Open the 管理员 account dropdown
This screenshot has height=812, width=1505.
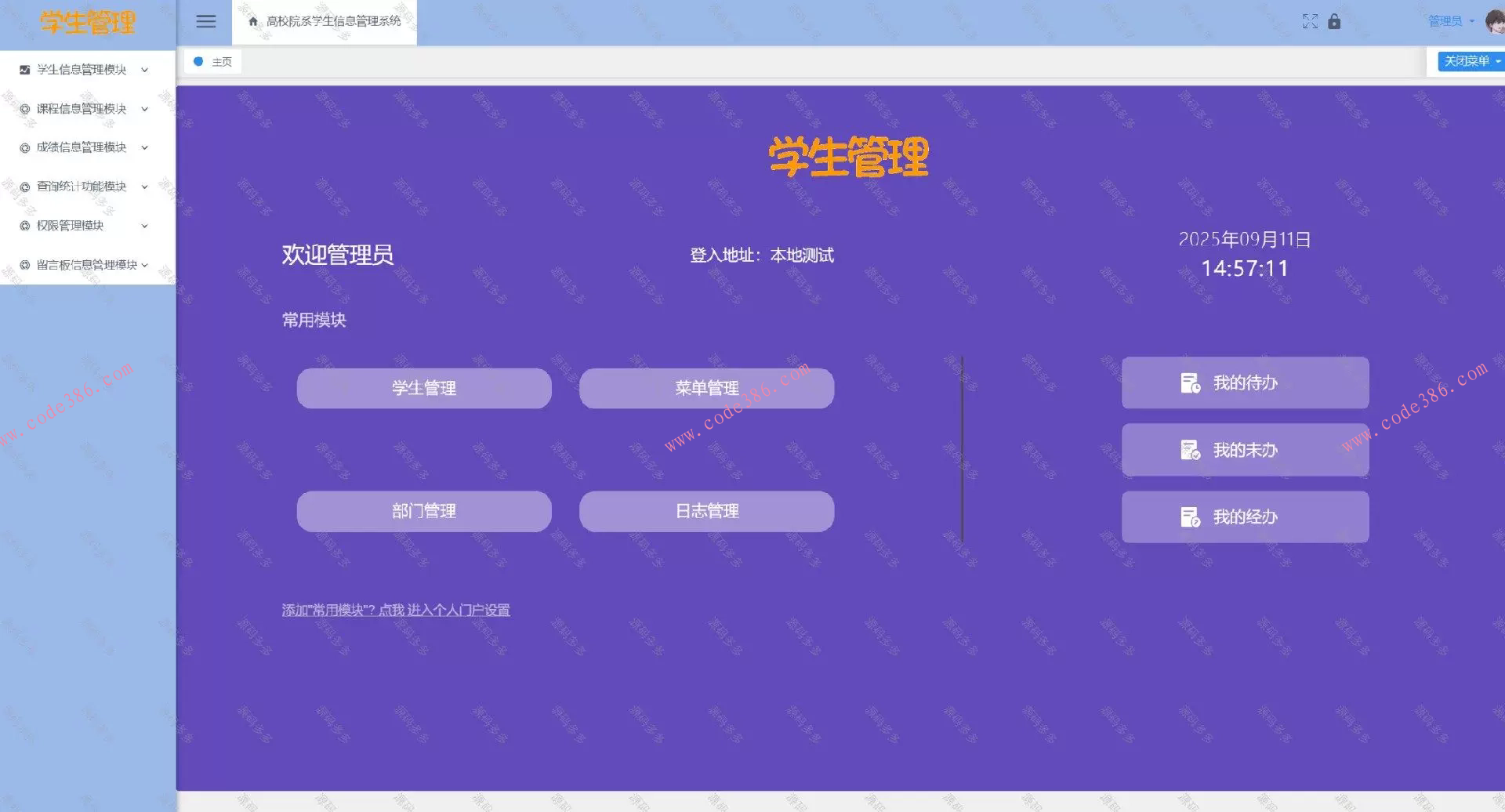(1446, 20)
